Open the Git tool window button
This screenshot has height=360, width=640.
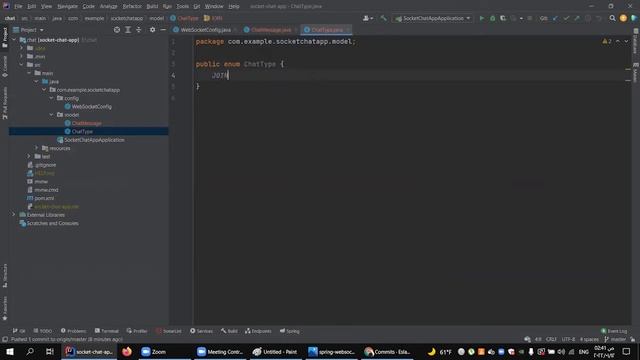click(x=19, y=331)
